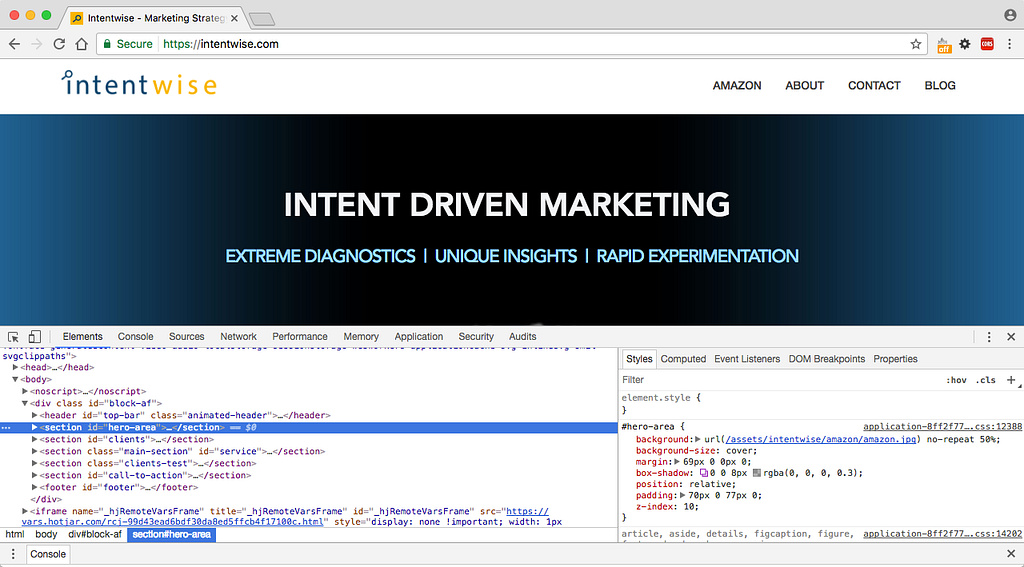
Task: Toggle the .cls element classes panel
Action: pyautogui.click(x=986, y=380)
